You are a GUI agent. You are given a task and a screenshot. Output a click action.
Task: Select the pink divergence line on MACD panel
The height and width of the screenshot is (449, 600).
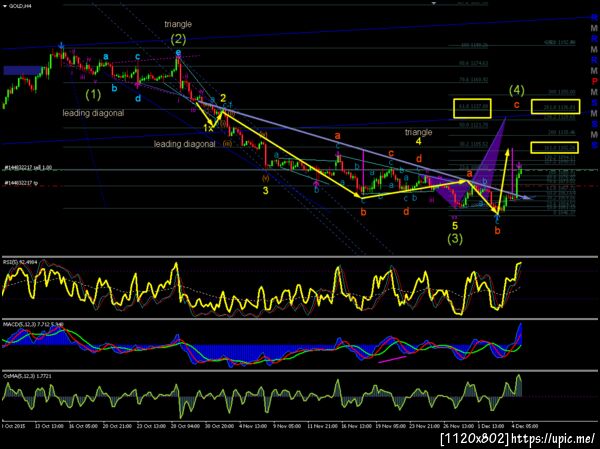click(392, 359)
